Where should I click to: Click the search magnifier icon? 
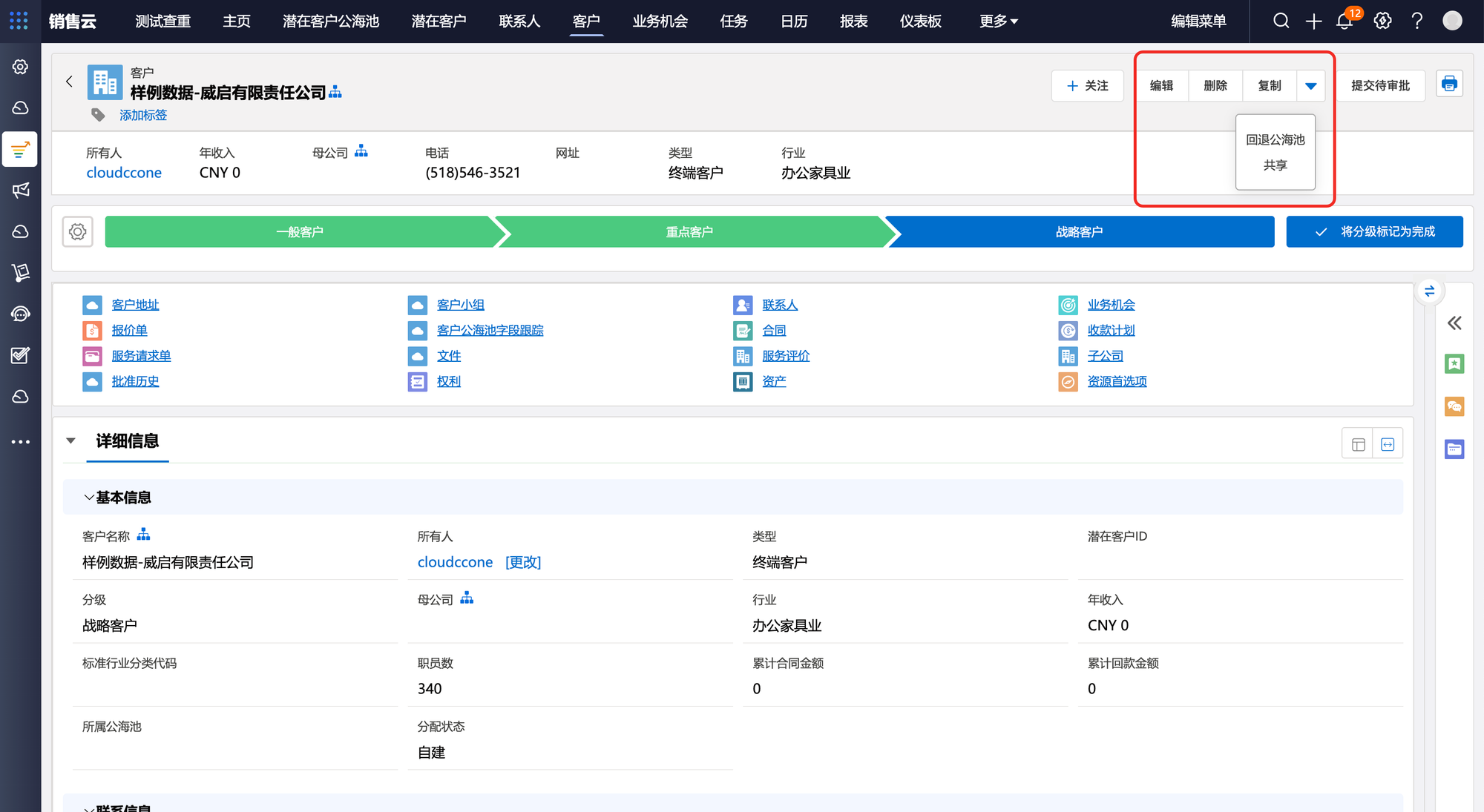tap(1281, 21)
